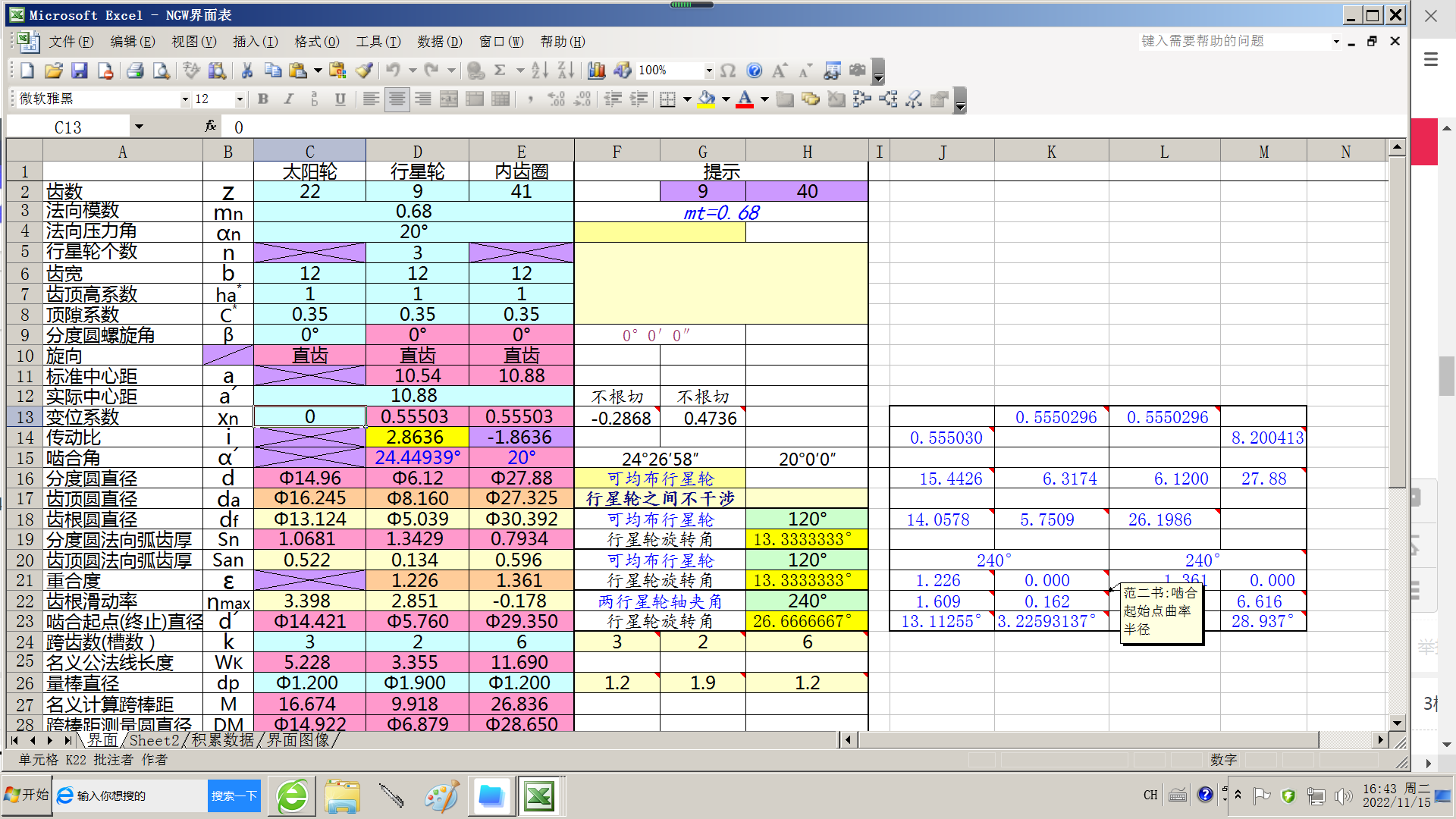This screenshot has height=819, width=1456.
Task: Cut selection with scissors icon
Action: click(246, 71)
